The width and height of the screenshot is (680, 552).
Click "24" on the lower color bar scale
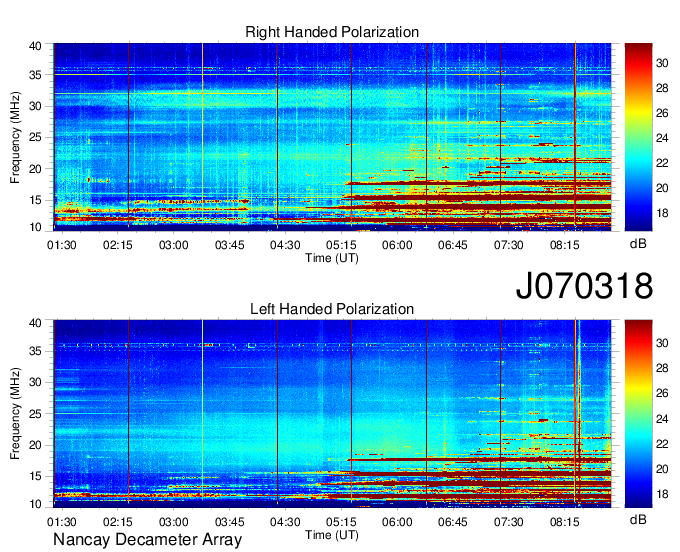662,419
